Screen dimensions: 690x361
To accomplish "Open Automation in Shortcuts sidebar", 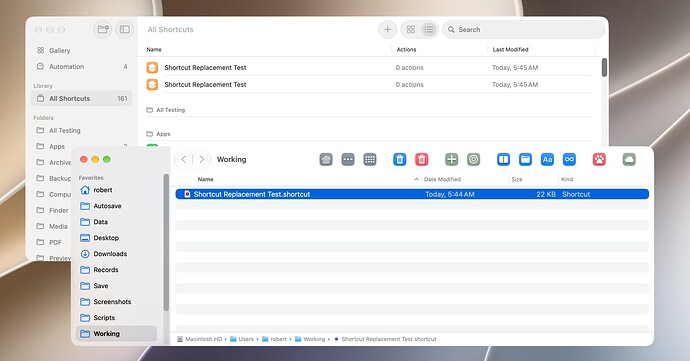I will pyautogui.click(x=82, y=66).
